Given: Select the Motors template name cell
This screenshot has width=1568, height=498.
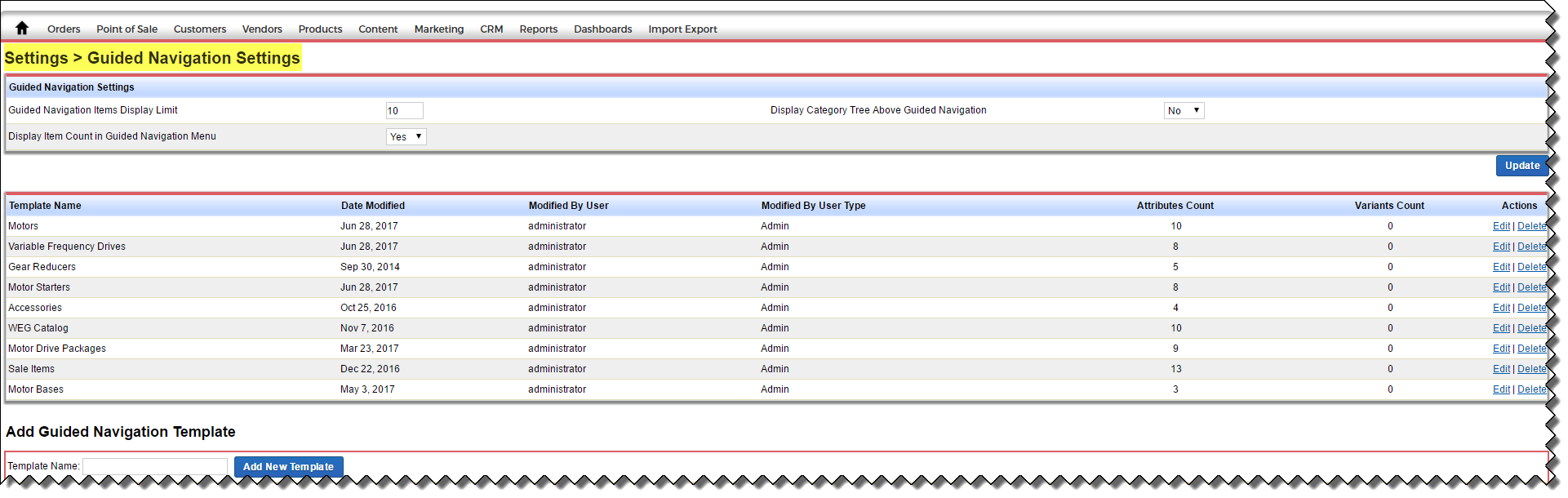Looking at the screenshot, I should 23,226.
